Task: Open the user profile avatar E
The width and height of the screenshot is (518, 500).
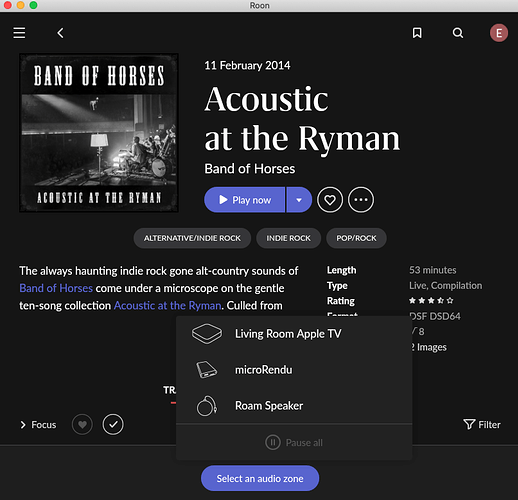Action: [x=499, y=33]
